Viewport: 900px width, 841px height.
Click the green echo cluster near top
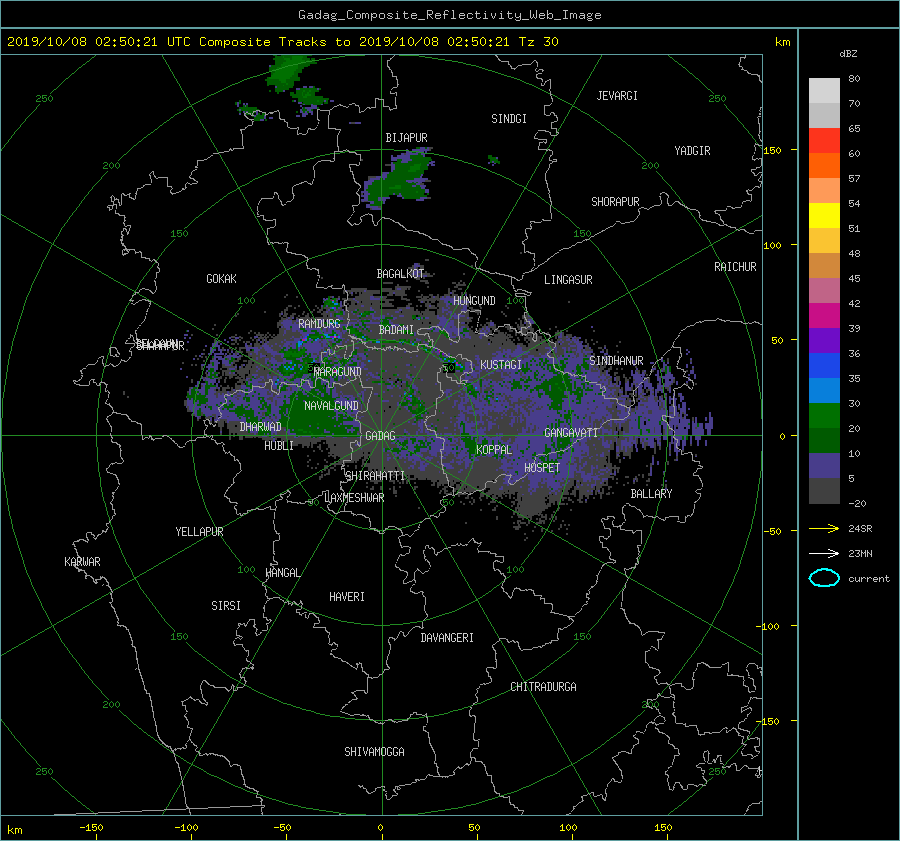click(291, 73)
